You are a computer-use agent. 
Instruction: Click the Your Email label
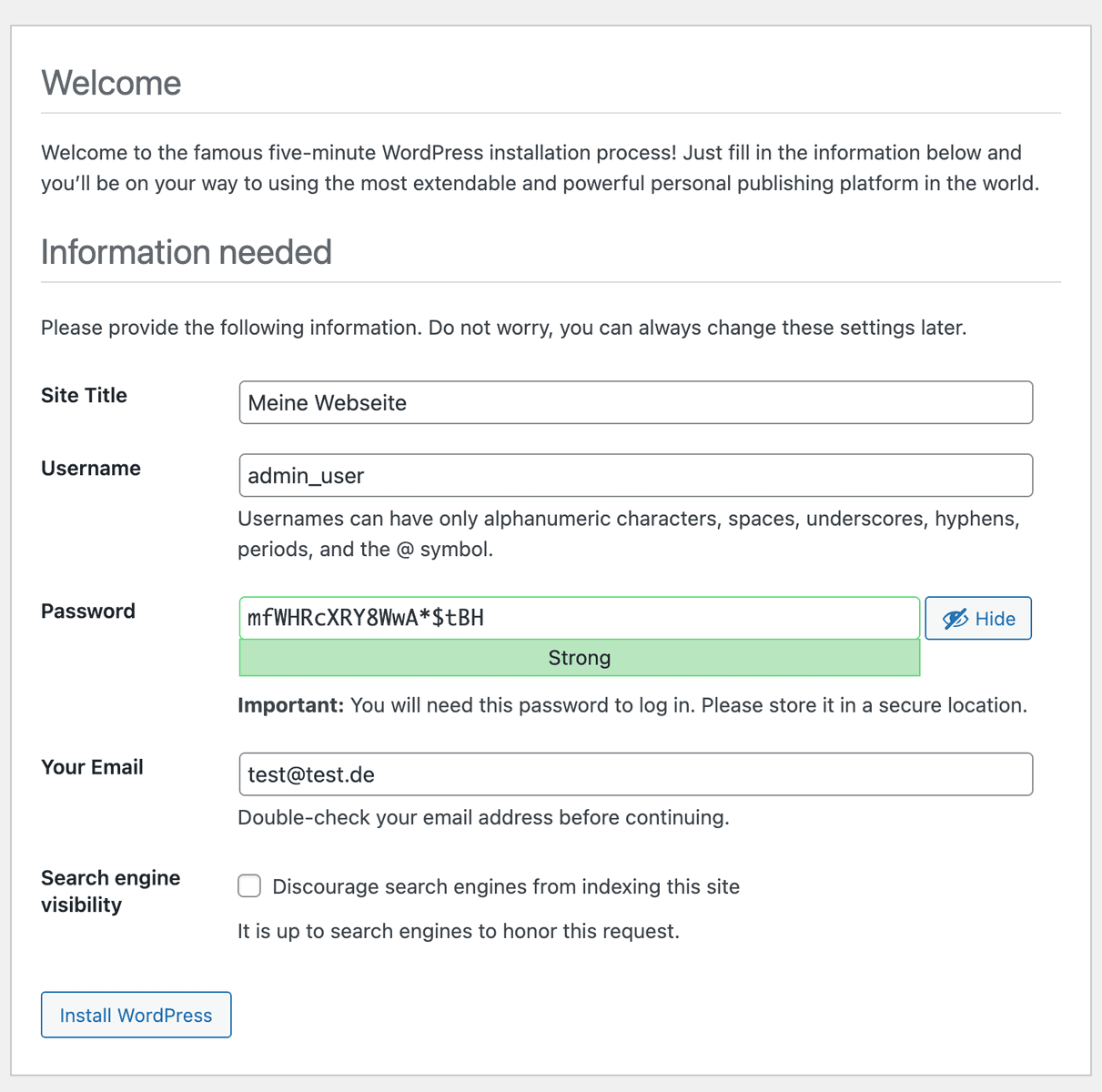click(92, 767)
